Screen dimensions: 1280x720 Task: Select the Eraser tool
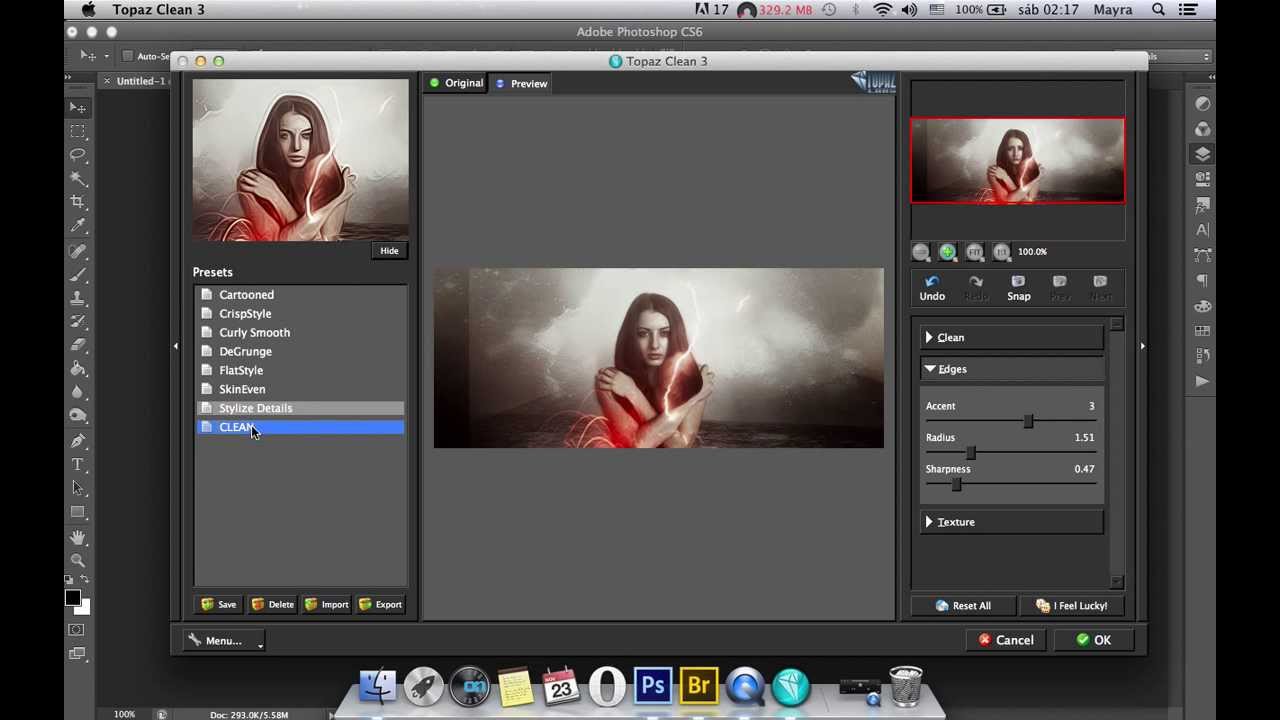[78, 345]
